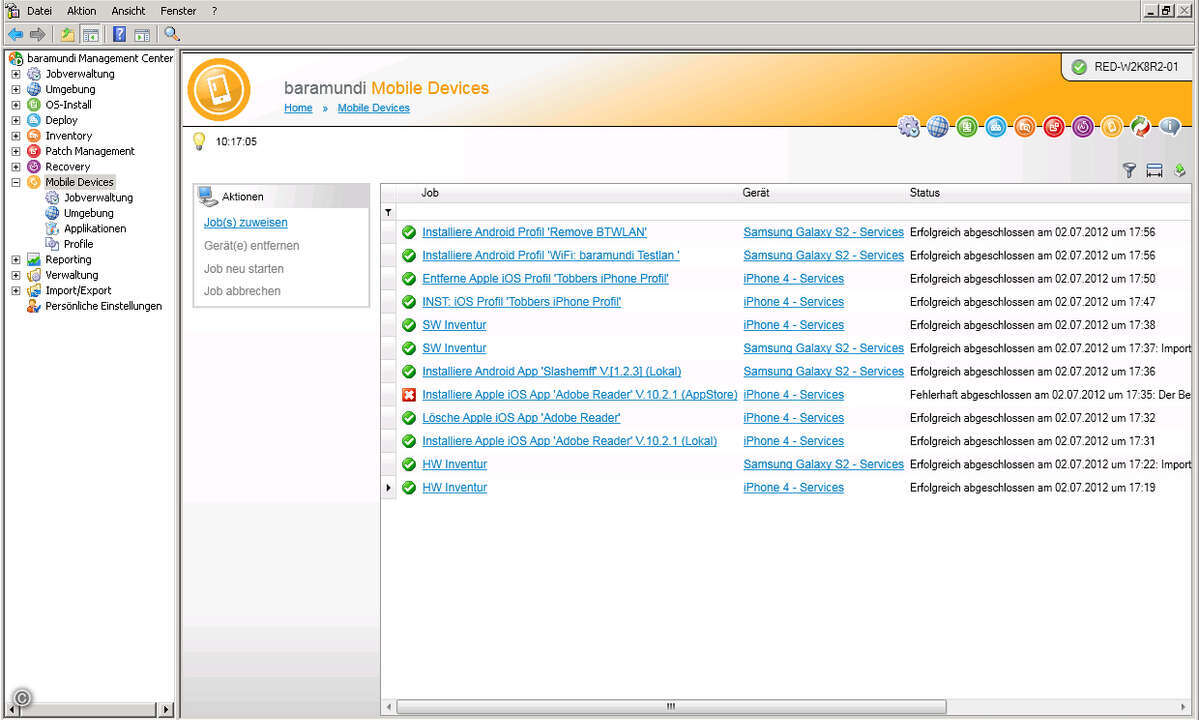
Task: Expand the Verwaltung tree node
Action: click(x=15, y=275)
